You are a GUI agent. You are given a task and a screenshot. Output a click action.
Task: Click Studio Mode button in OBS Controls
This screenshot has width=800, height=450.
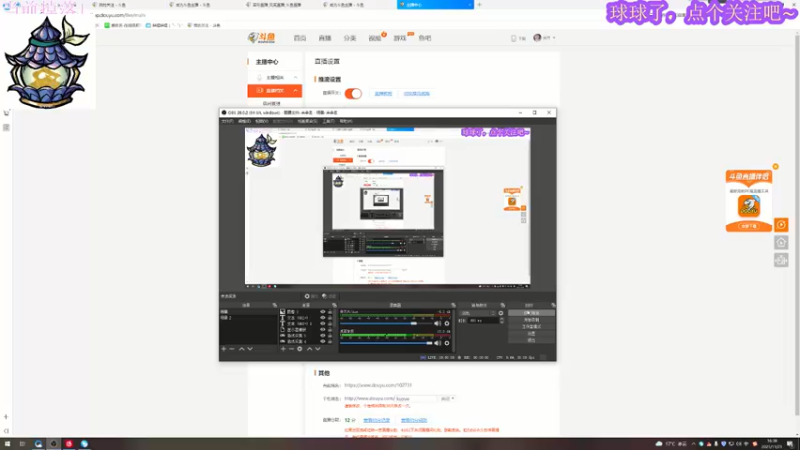531,327
